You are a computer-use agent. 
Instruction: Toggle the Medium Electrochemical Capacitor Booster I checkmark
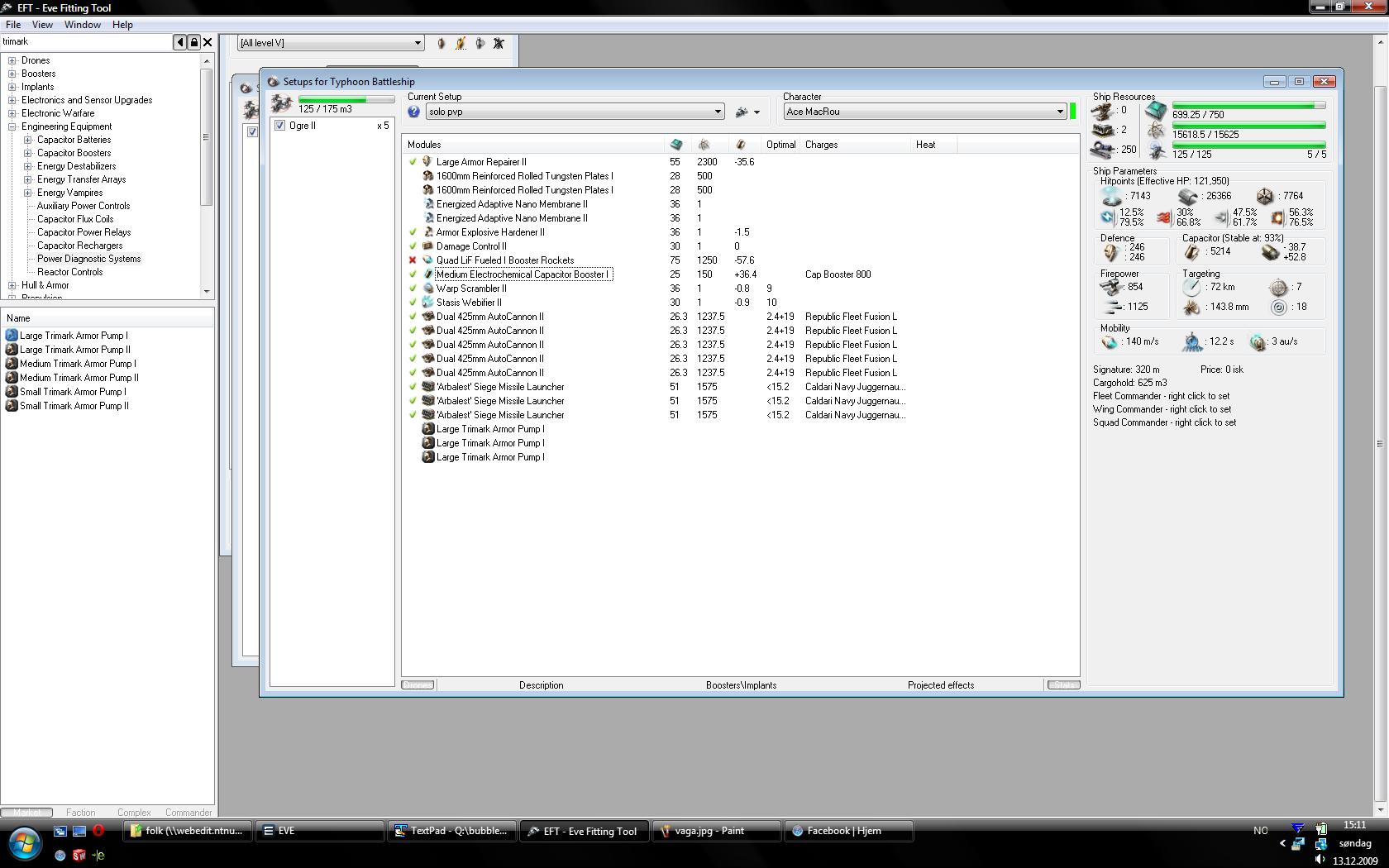pyautogui.click(x=413, y=274)
